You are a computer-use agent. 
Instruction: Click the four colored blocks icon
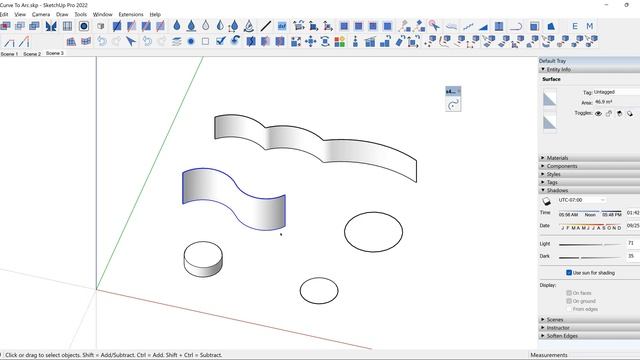click(340, 42)
